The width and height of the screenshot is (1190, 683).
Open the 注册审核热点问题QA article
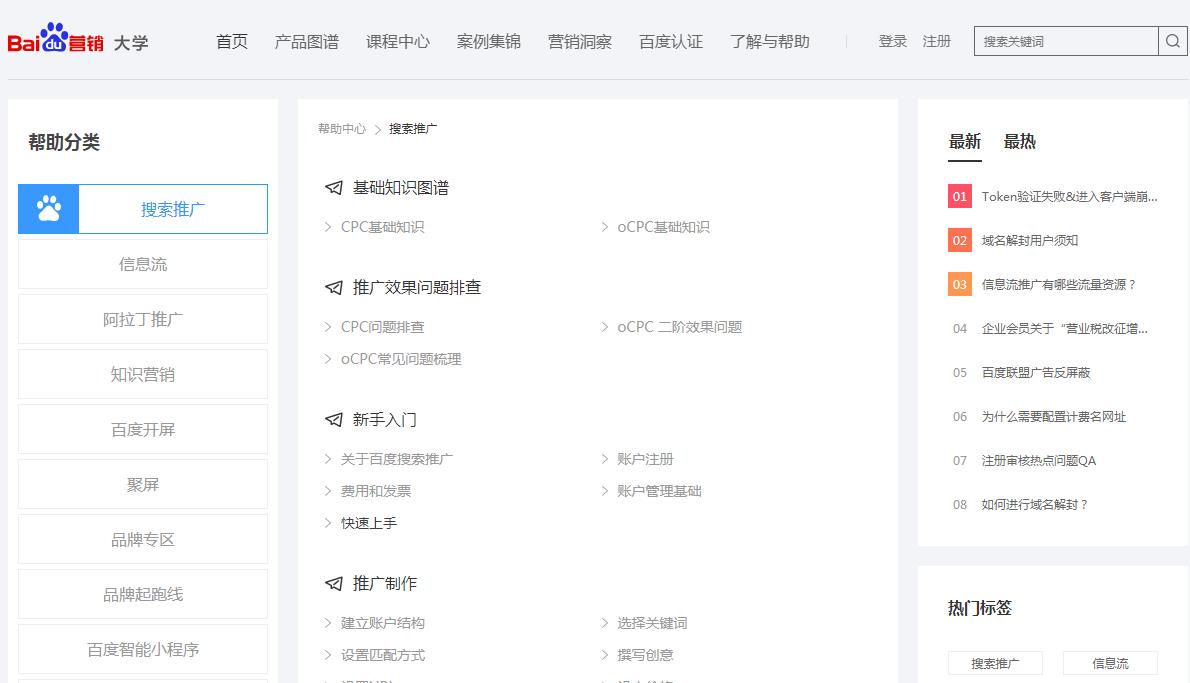1038,461
